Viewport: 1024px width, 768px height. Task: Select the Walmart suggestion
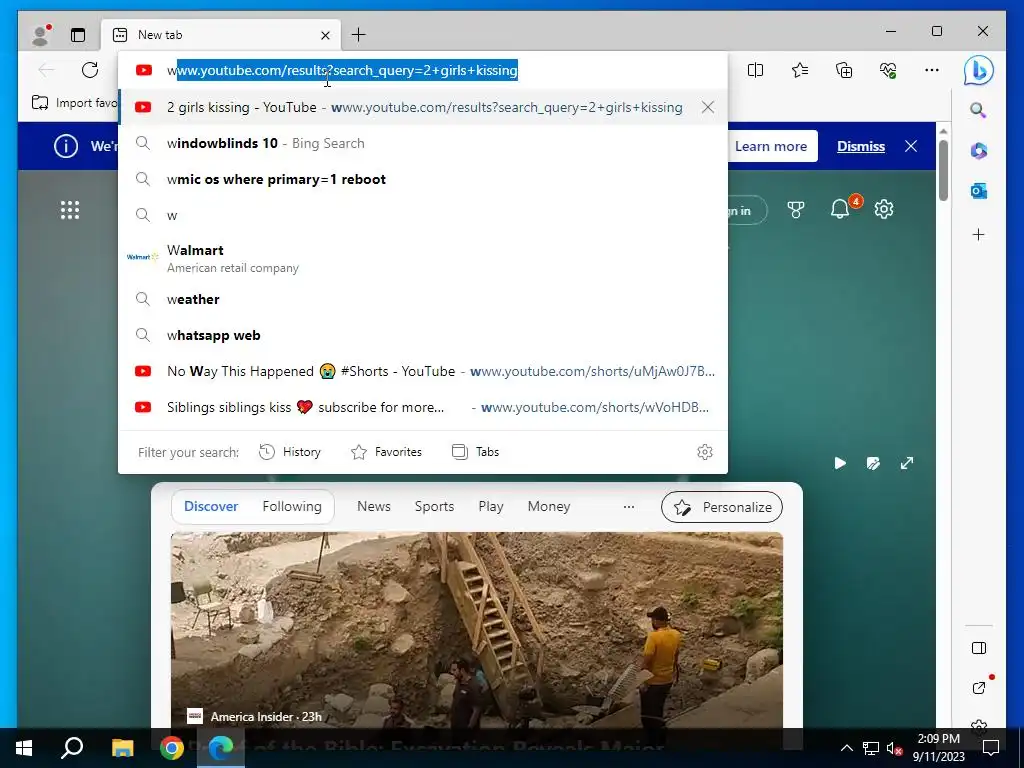423,258
